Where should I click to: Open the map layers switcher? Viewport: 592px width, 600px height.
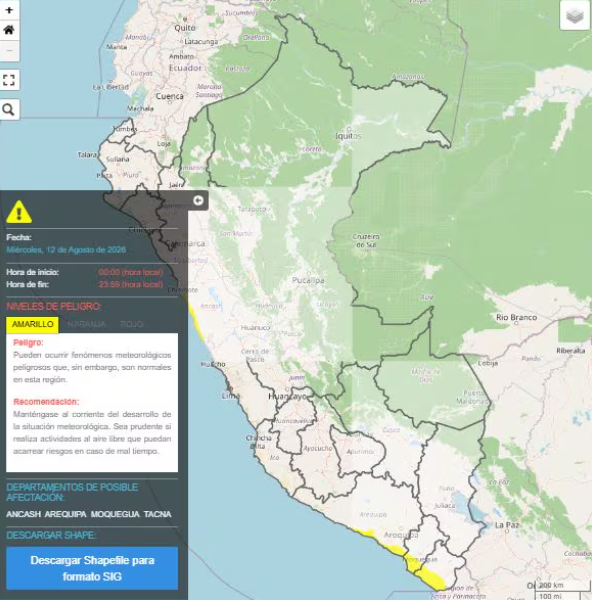pos(575,16)
